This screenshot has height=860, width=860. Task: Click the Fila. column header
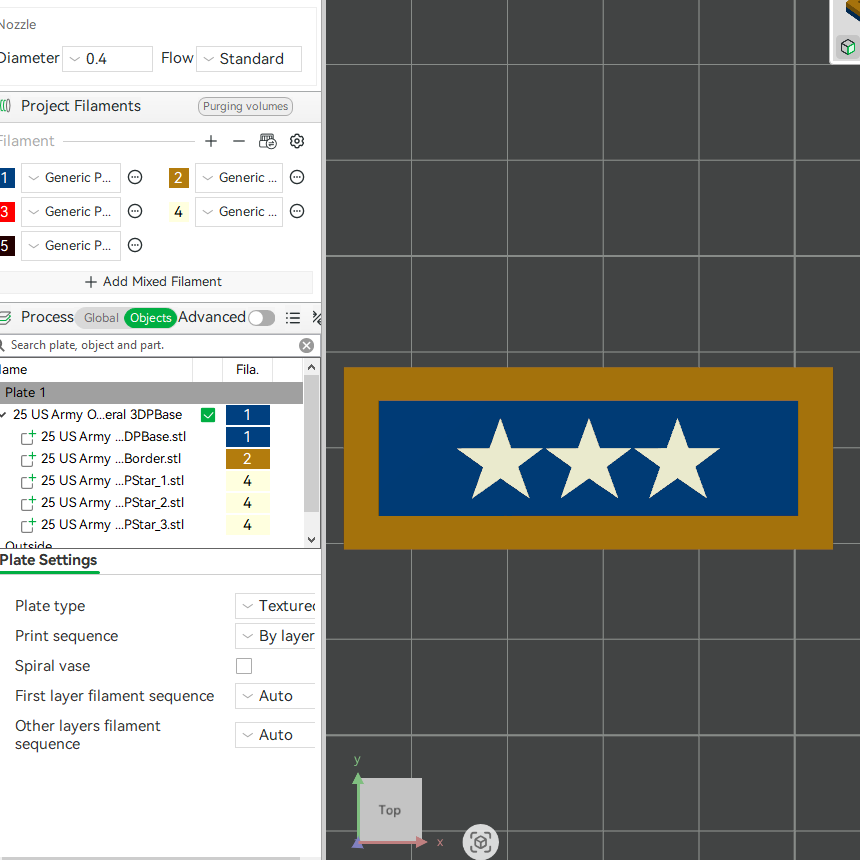pos(247,370)
